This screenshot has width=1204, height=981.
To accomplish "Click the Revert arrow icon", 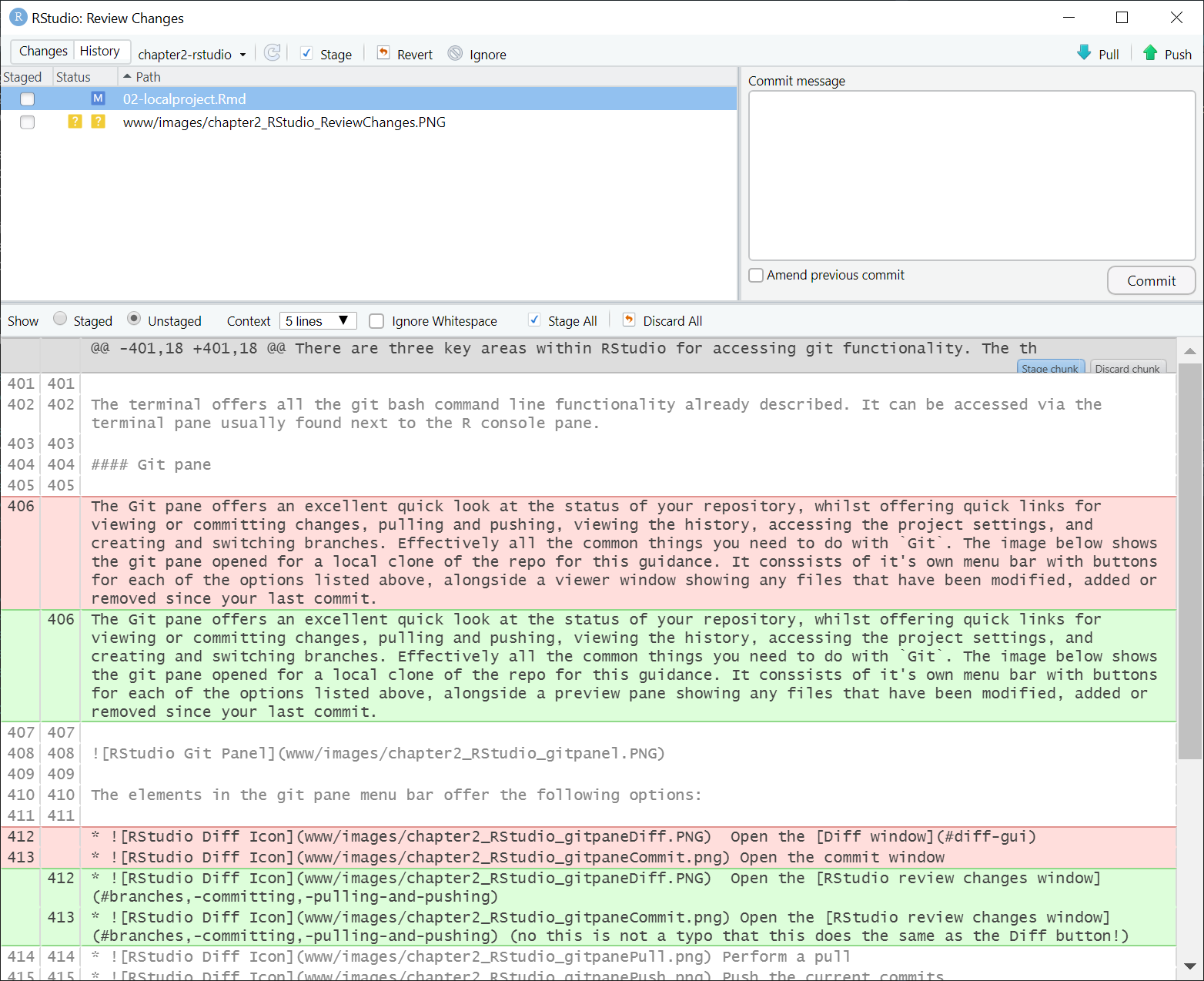I will click(383, 53).
